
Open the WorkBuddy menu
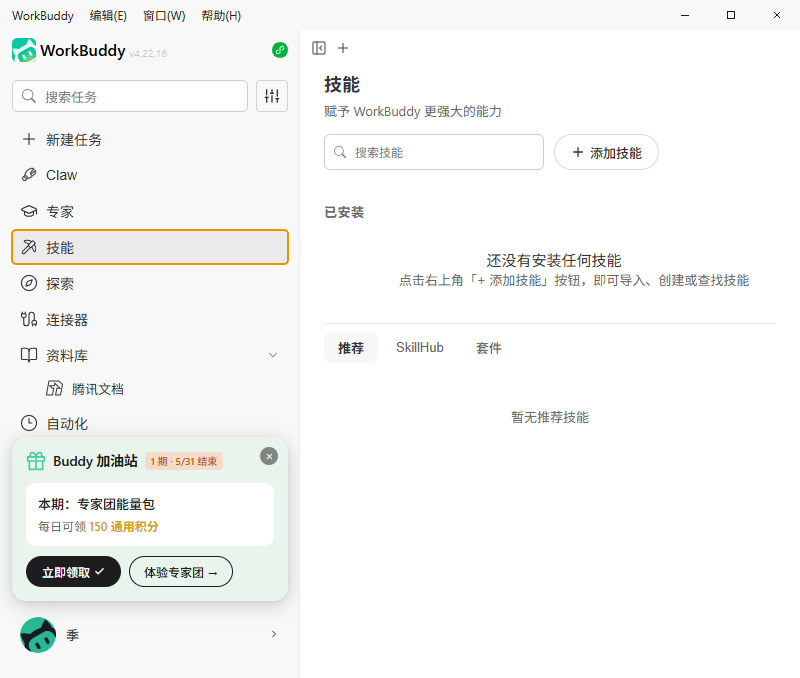pos(43,16)
